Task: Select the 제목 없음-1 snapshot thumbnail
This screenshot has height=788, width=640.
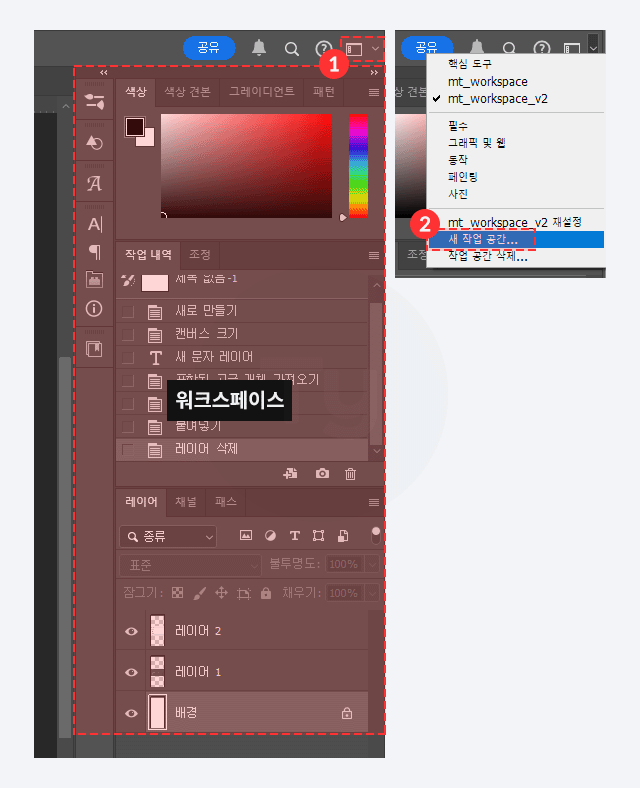Action: (x=155, y=283)
